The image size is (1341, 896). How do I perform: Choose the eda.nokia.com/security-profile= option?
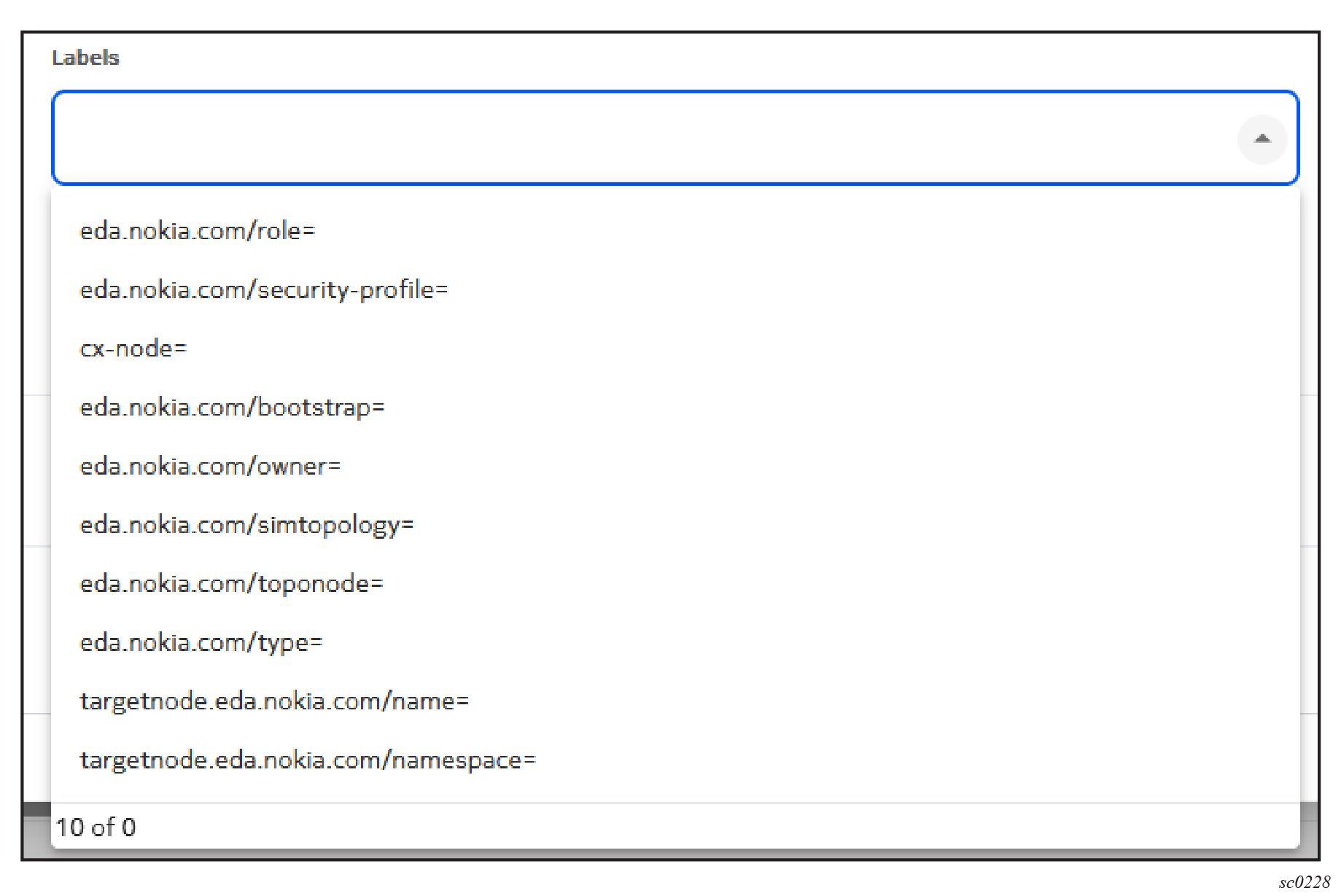(x=263, y=290)
